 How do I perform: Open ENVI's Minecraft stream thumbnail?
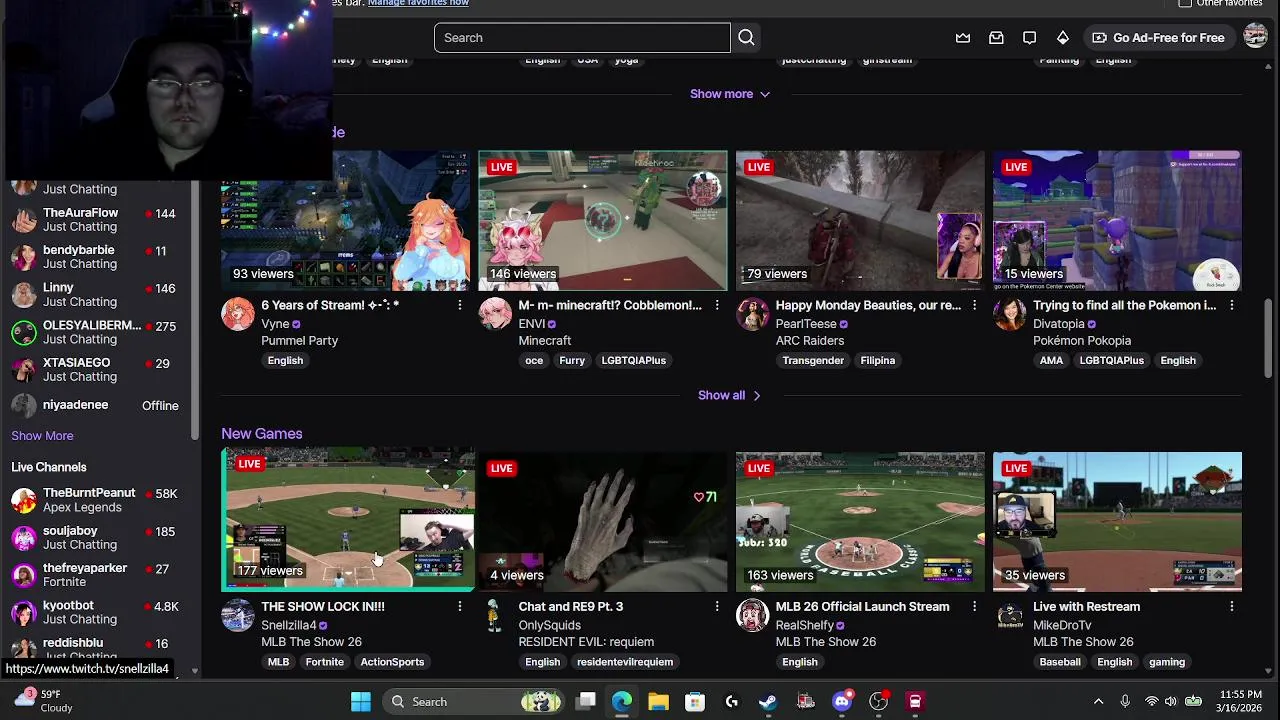click(x=603, y=221)
